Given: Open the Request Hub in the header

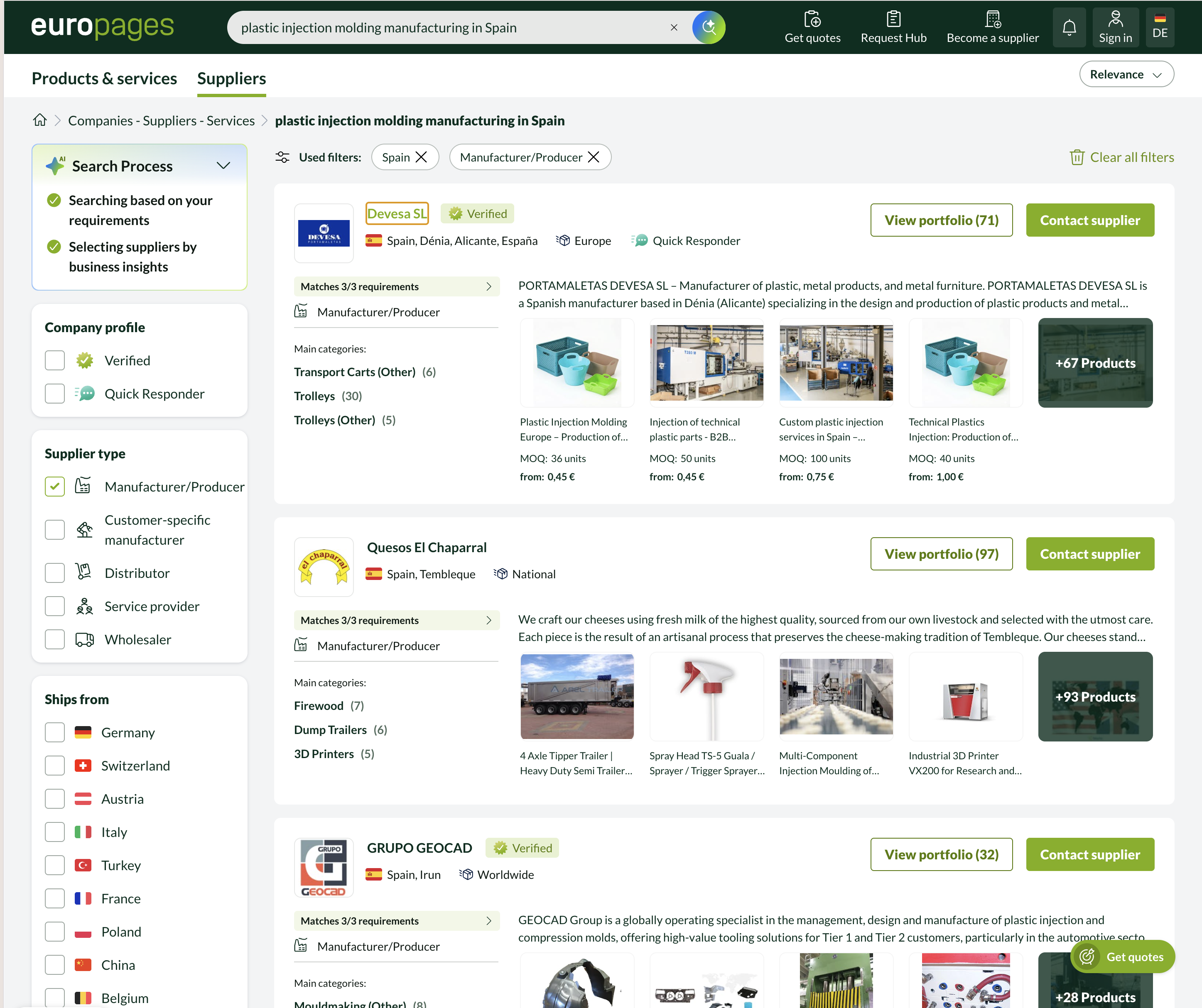Looking at the screenshot, I should (893, 27).
